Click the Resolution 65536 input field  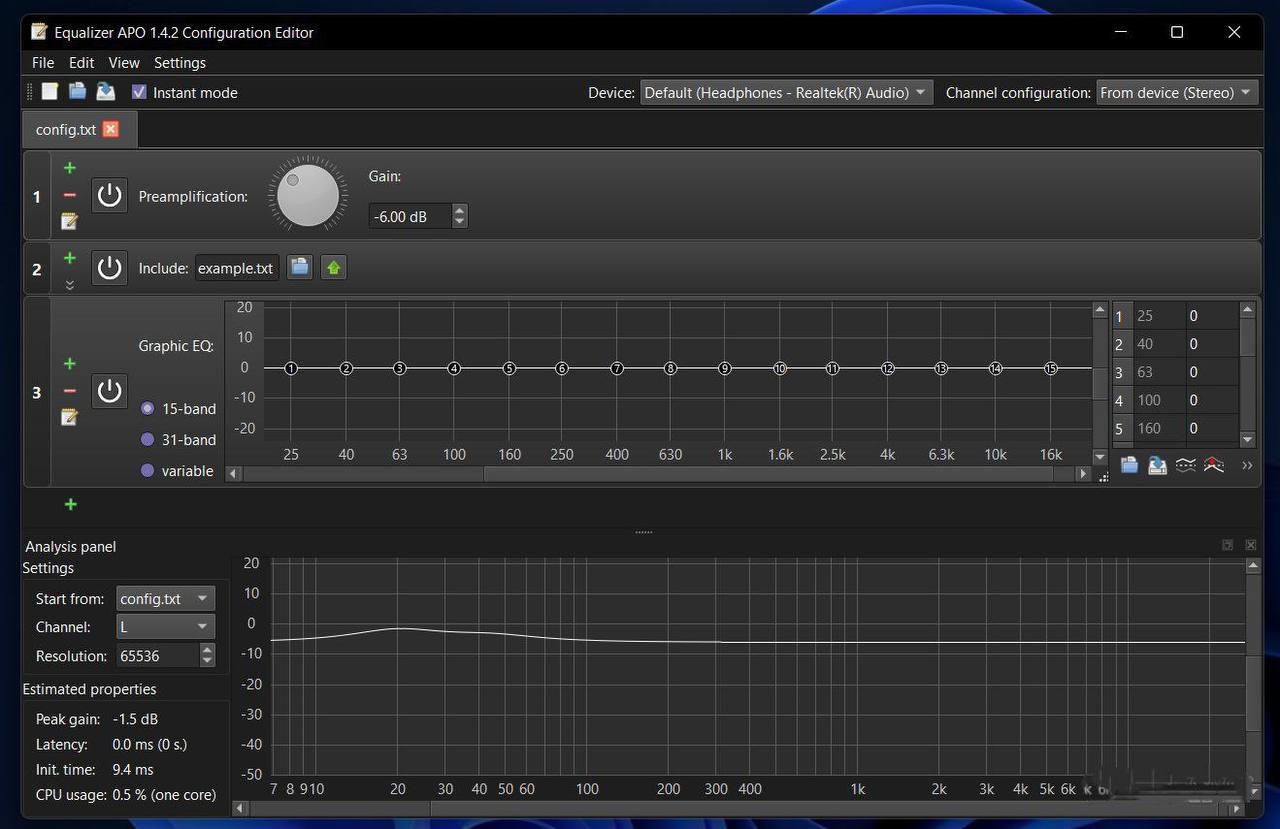click(x=157, y=656)
